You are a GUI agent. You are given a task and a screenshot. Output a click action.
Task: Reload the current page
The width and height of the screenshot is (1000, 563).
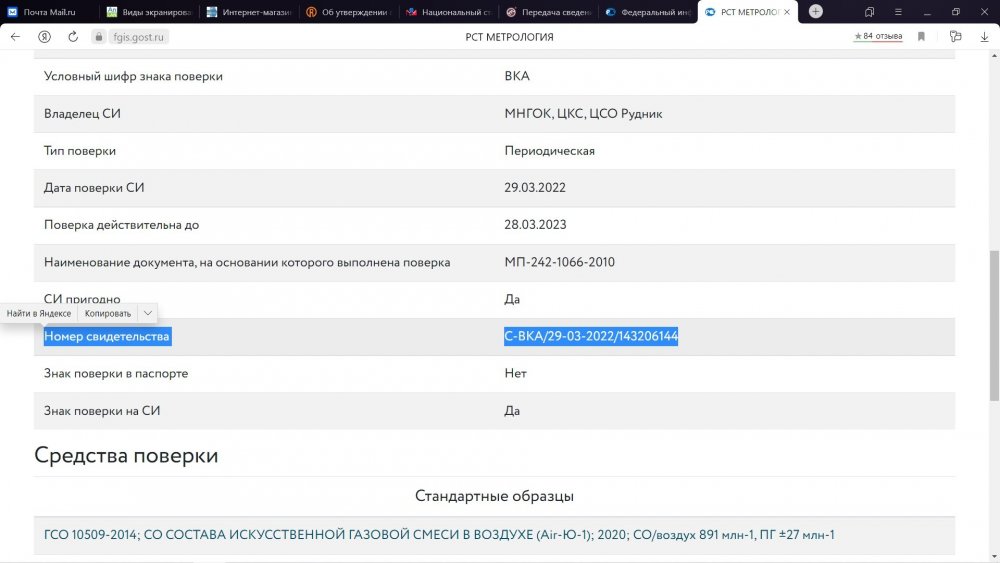[x=73, y=36]
